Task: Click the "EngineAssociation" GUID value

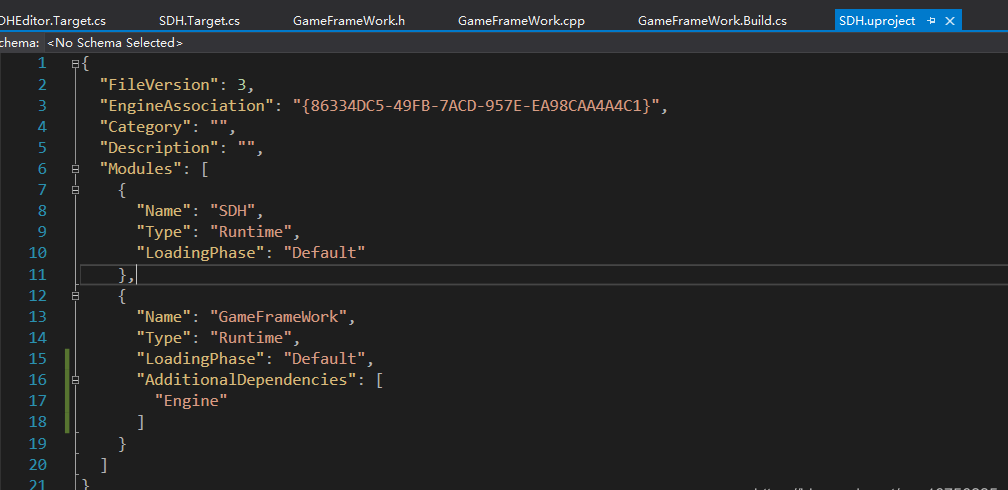Action: (478, 106)
